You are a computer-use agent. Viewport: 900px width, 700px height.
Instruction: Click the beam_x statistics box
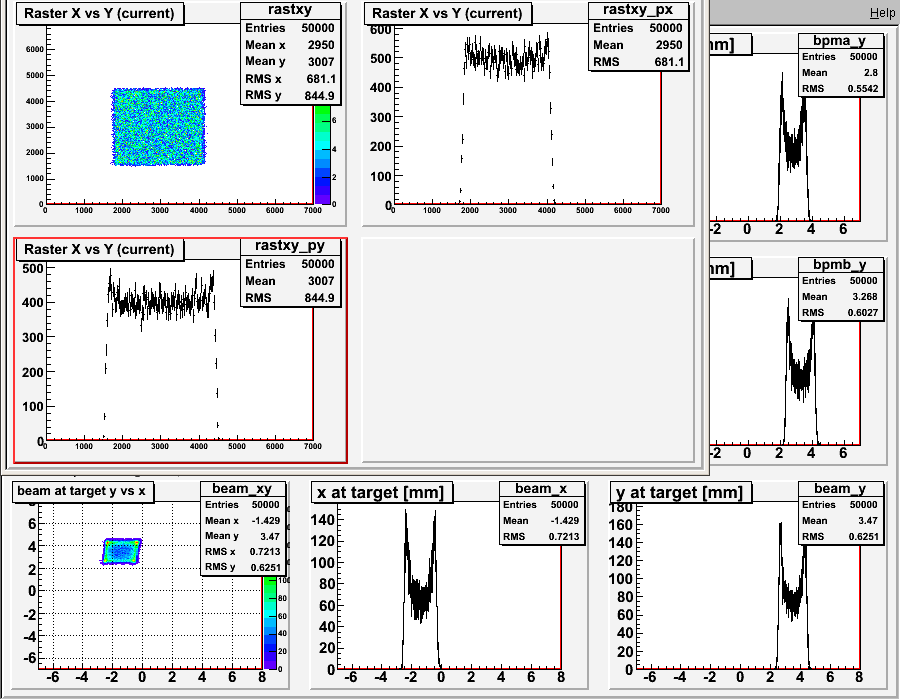tap(542, 513)
